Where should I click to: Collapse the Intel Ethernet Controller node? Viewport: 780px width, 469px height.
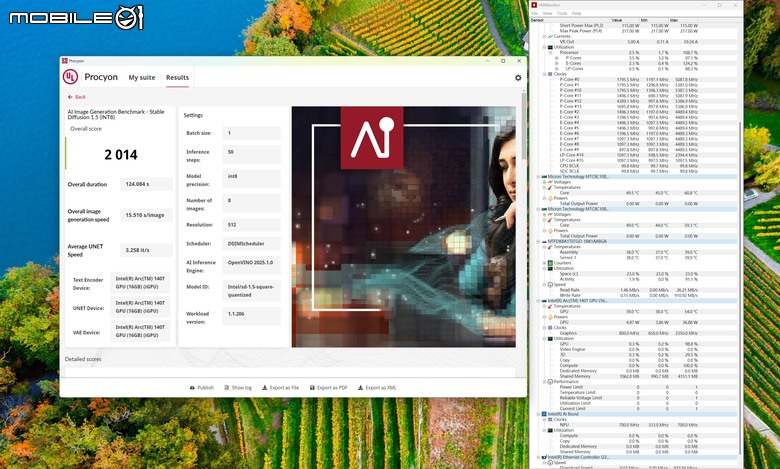point(538,457)
